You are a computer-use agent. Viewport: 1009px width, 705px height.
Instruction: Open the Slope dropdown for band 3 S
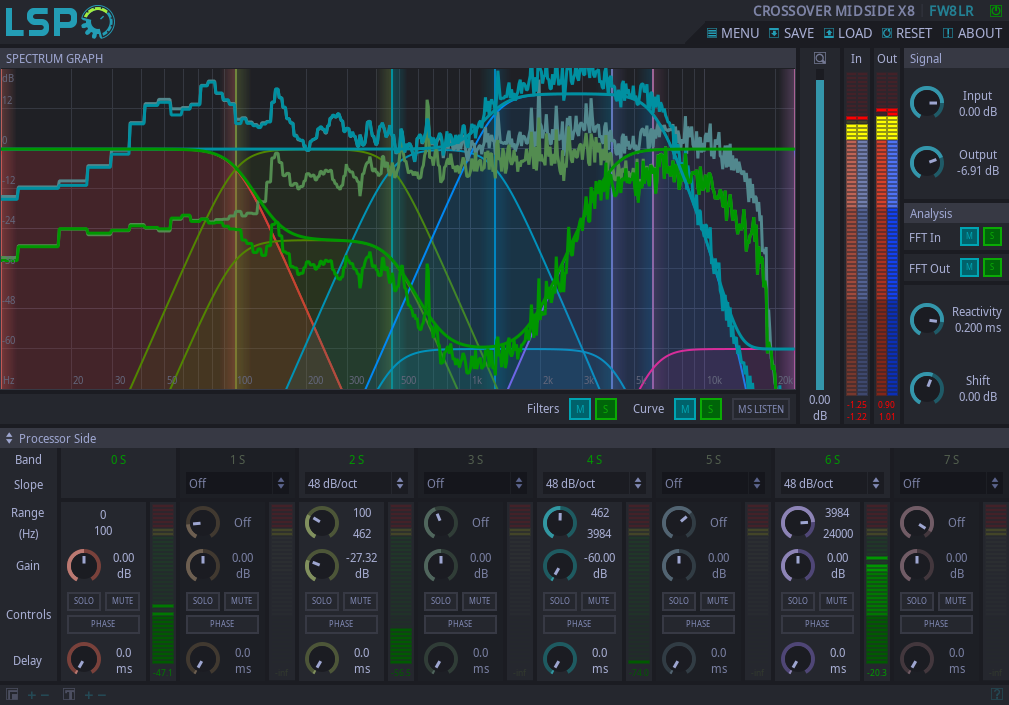[475, 483]
